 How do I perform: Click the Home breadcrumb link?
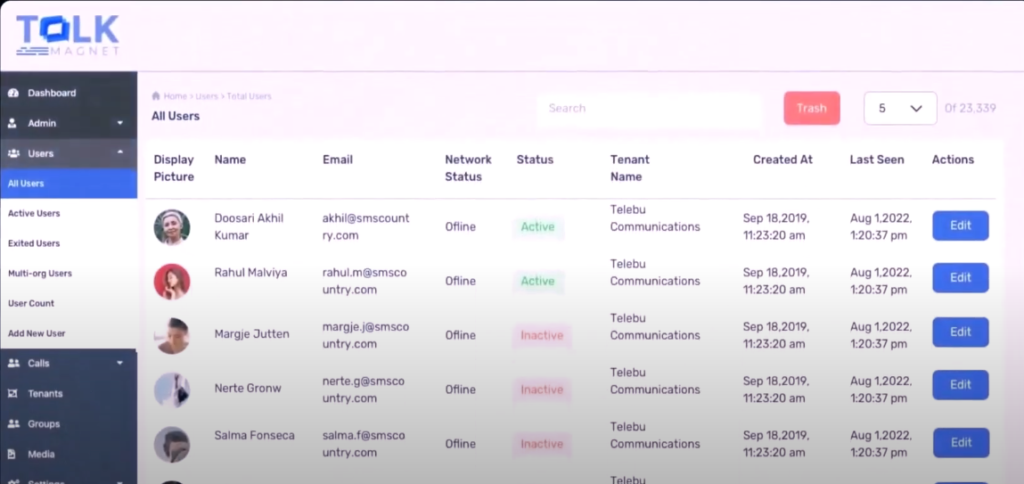point(175,96)
